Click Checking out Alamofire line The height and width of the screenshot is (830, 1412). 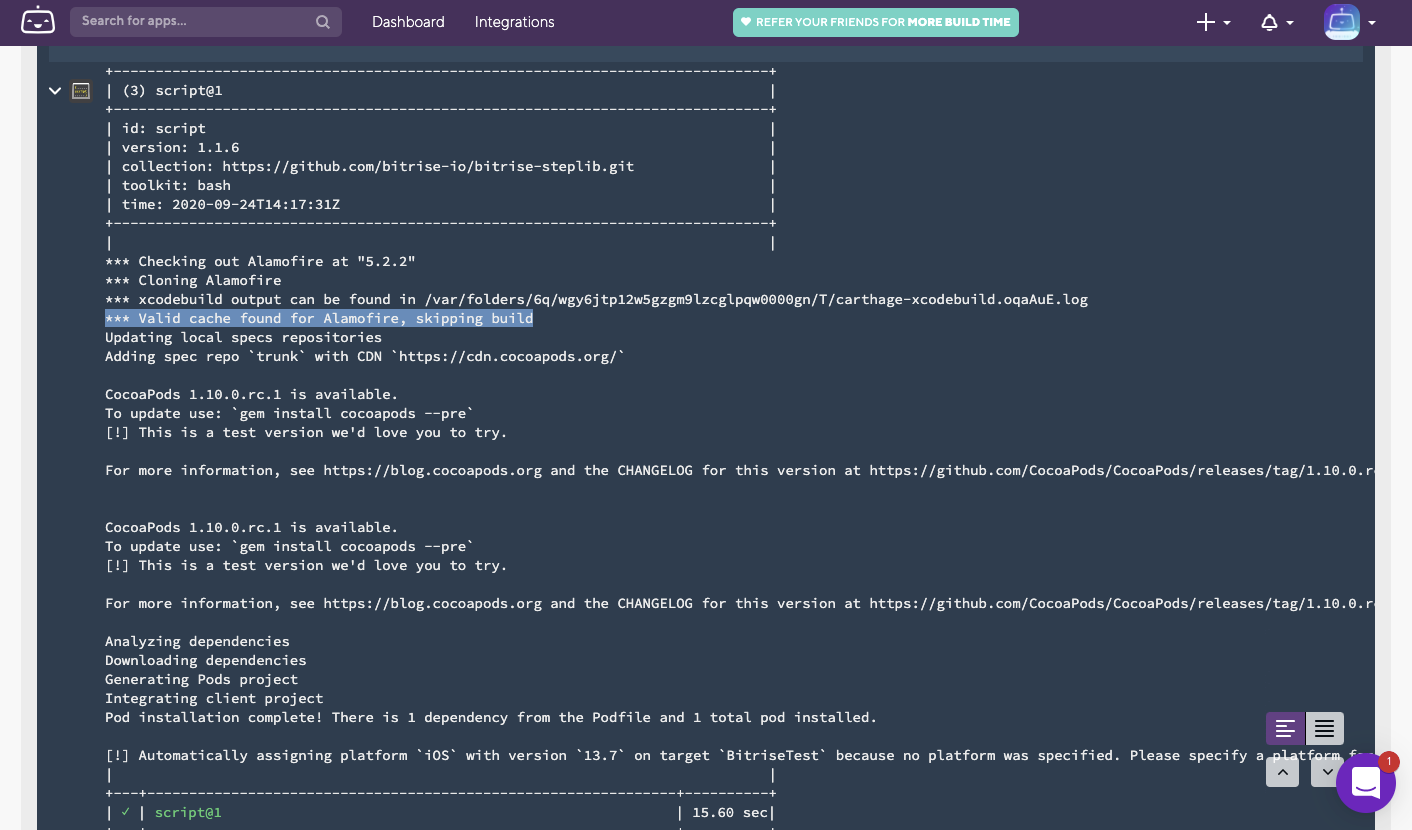point(260,262)
